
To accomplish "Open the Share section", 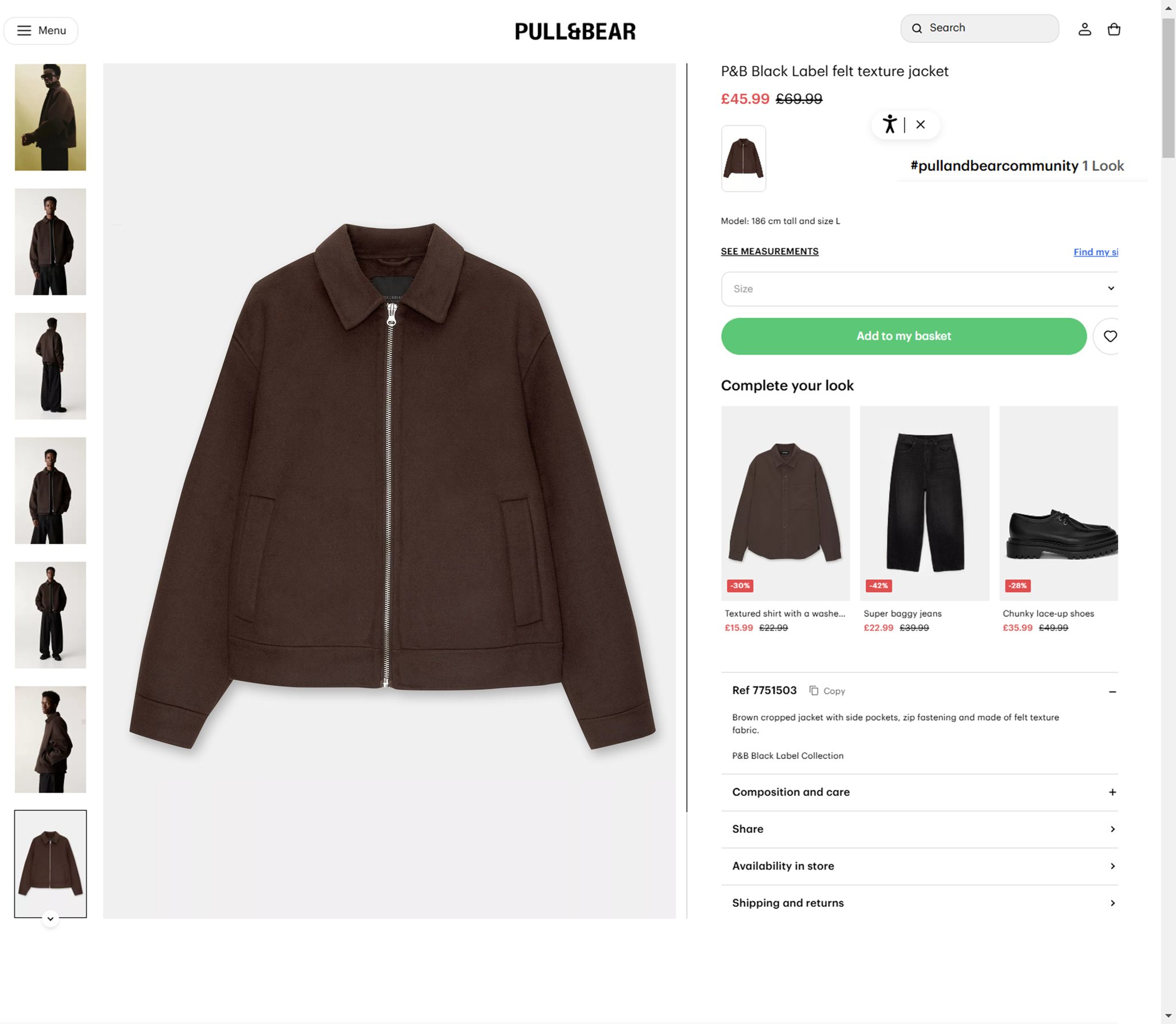I will [x=919, y=829].
